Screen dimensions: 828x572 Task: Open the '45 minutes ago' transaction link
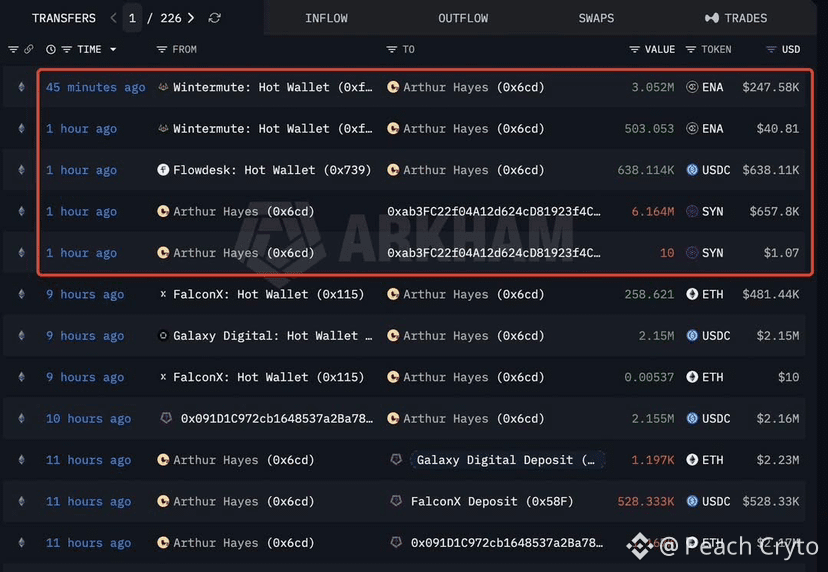point(96,87)
